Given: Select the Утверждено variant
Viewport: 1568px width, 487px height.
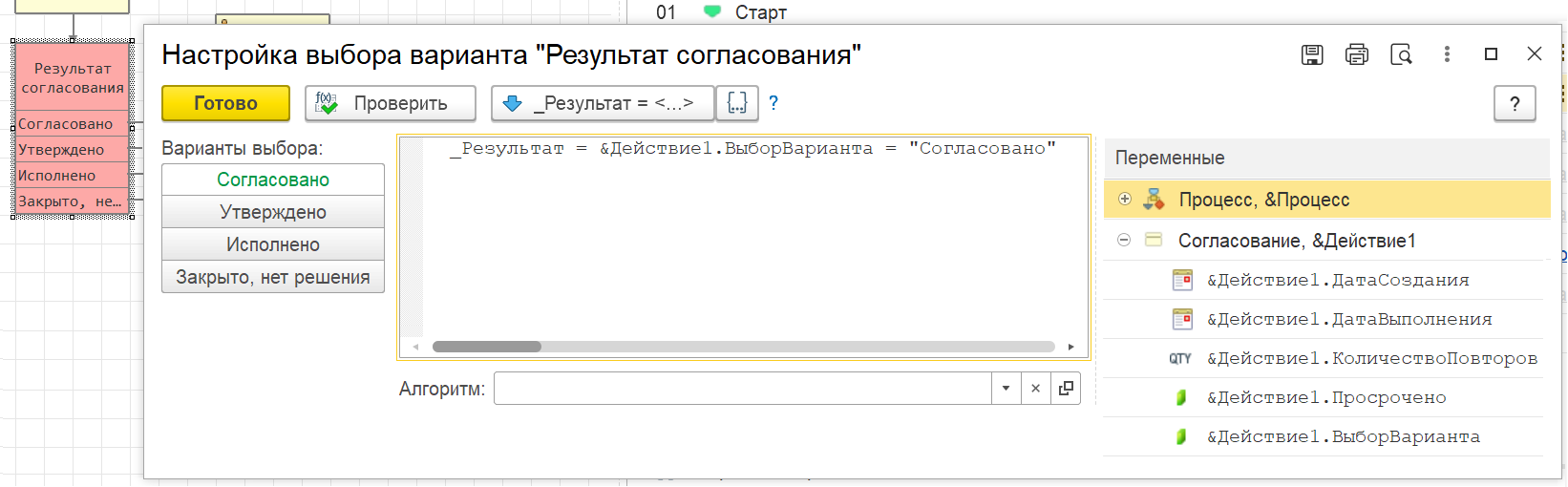Looking at the screenshot, I should [273, 212].
